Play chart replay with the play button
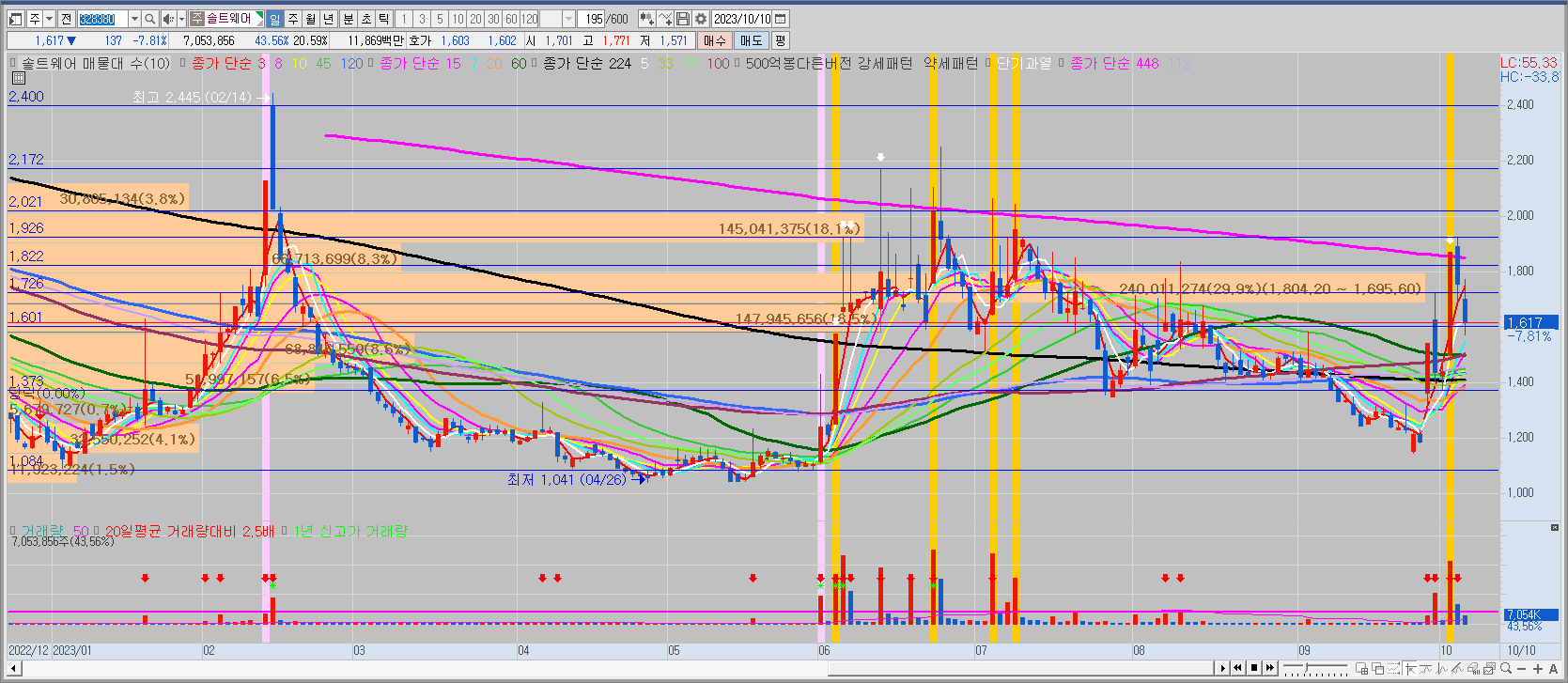The image size is (1568, 683). 1222,668
